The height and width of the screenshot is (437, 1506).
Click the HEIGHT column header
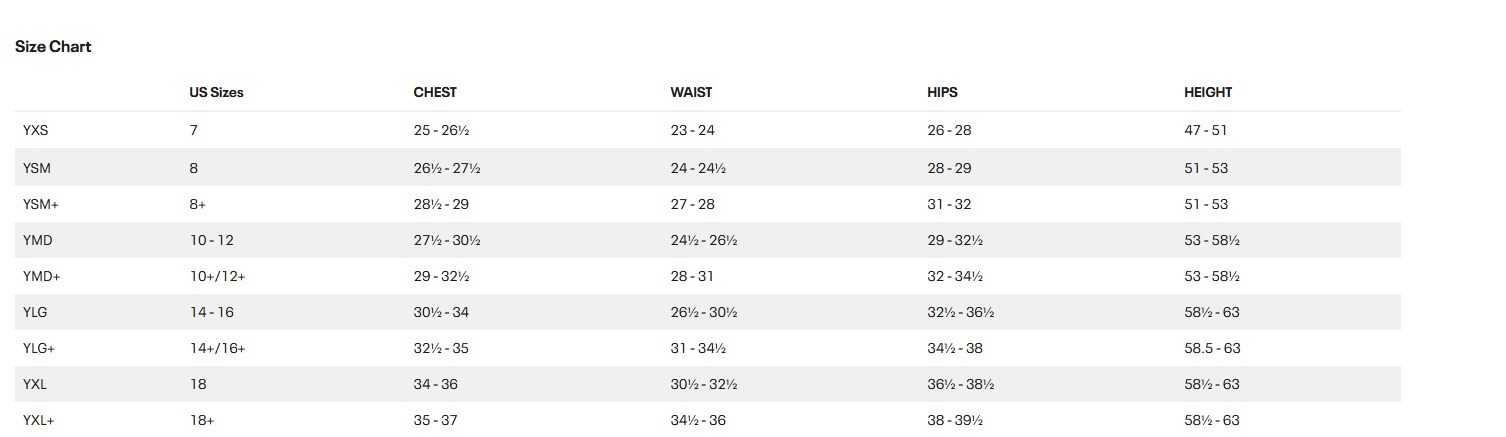[x=1208, y=92]
